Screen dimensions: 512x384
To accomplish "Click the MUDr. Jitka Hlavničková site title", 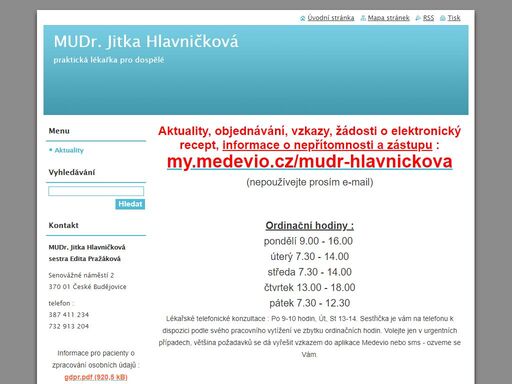I will 146,42.
